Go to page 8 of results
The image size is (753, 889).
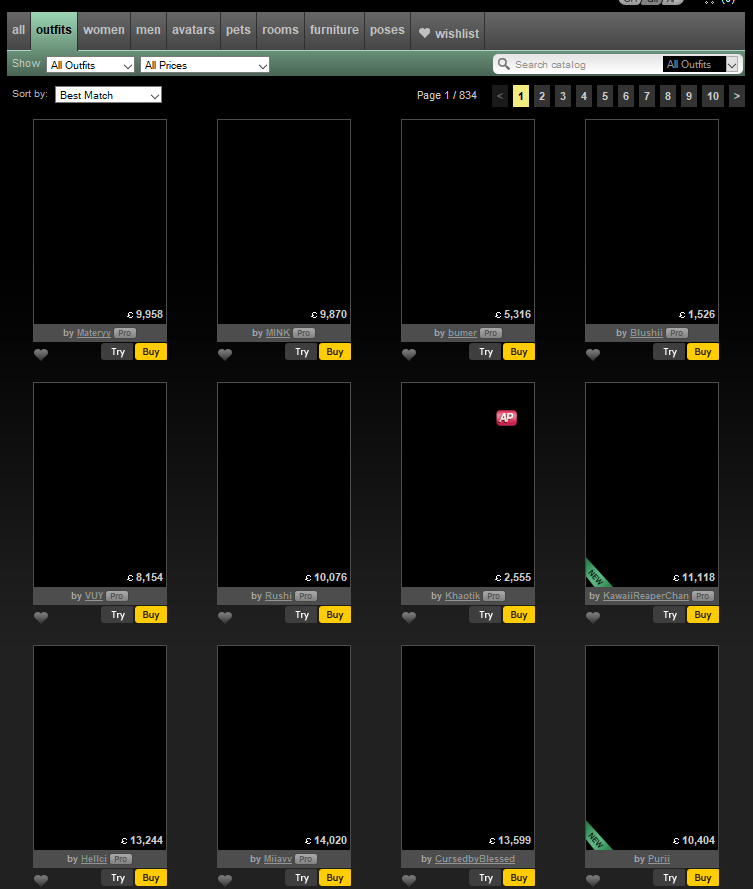(x=667, y=96)
